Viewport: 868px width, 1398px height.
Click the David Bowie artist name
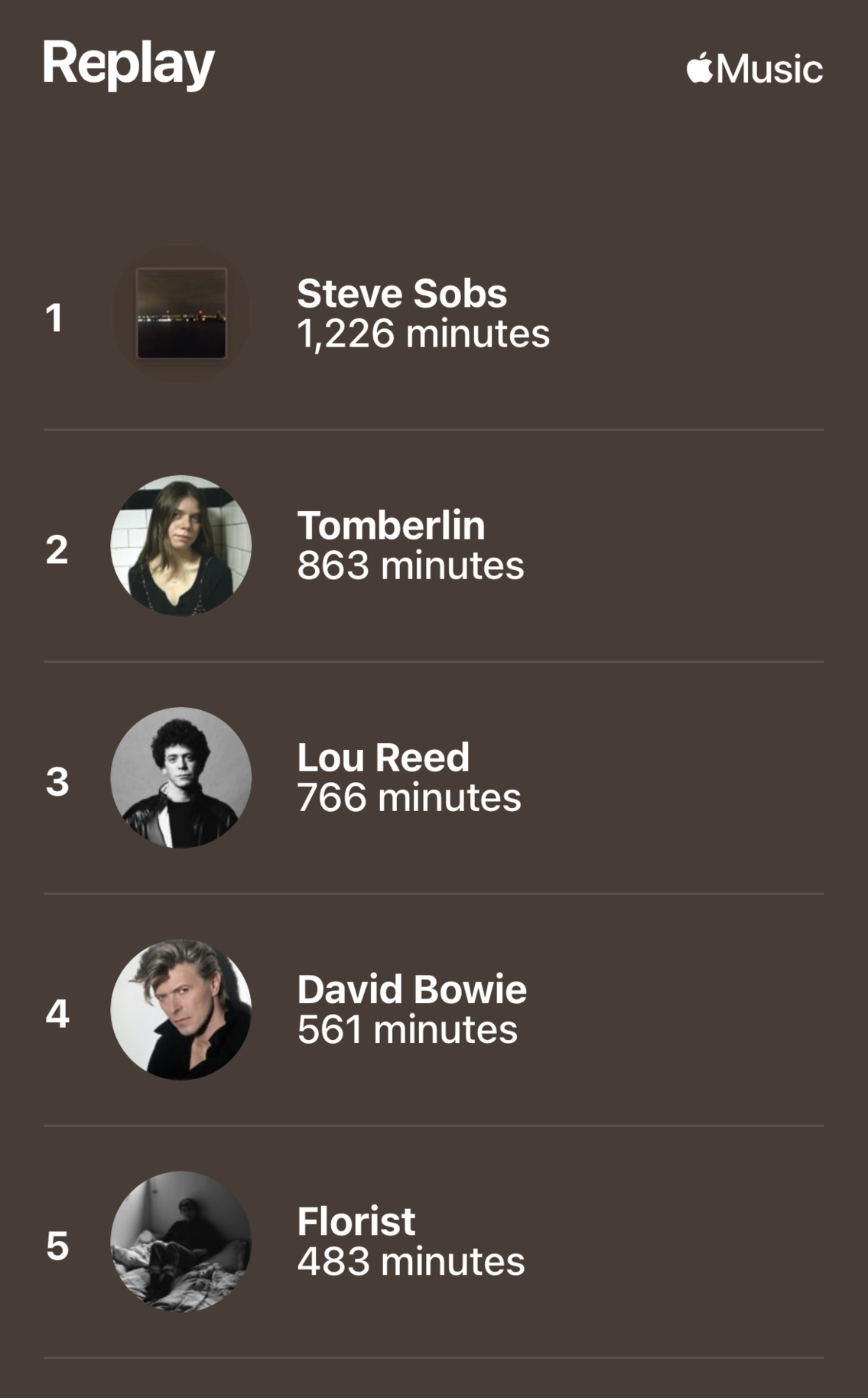pyautogui.click(x=412, y=989)
